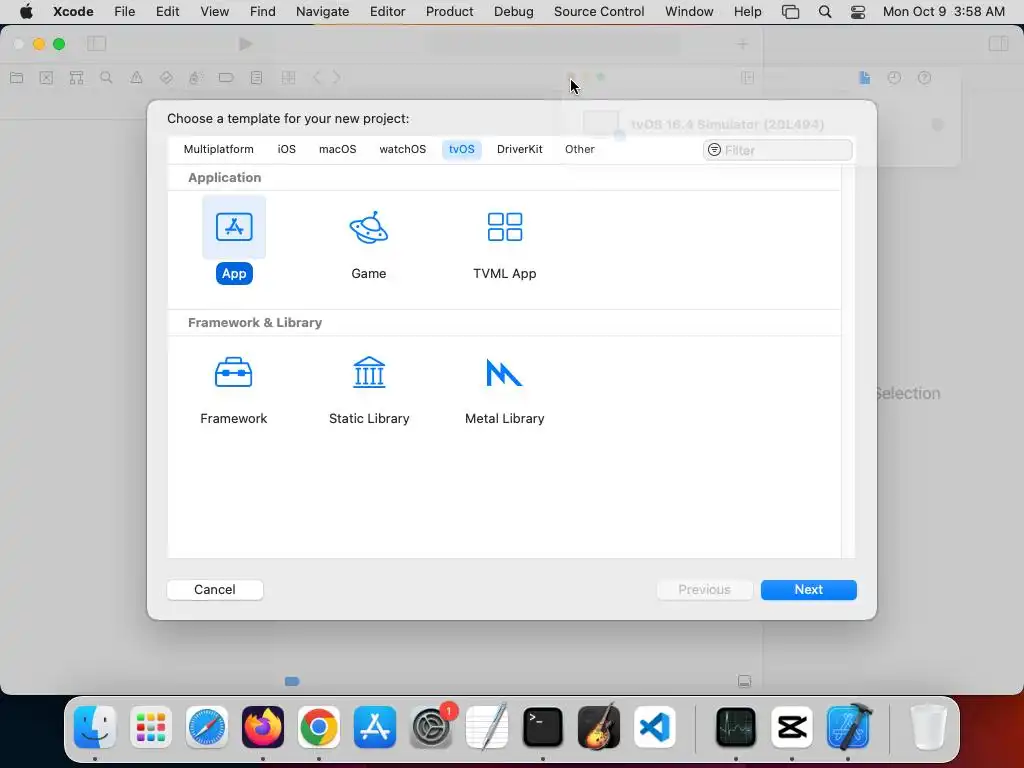Image resolution: width=1024 pixels, height=768 pixels.
Task: Open Visual Studio Code from the Dock
Action: (x=654, y=727)
